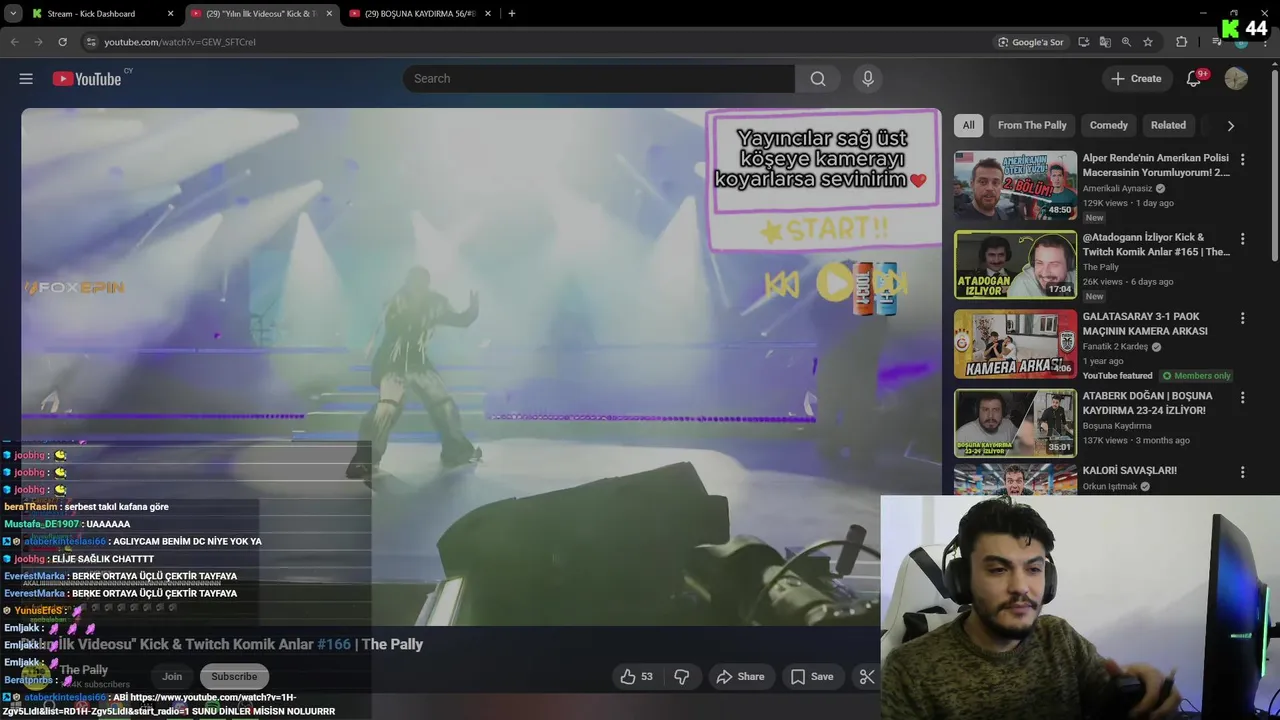Expand more filter chips with right chevron
The image size is (1280, 720).
(x=1230, y=126)
